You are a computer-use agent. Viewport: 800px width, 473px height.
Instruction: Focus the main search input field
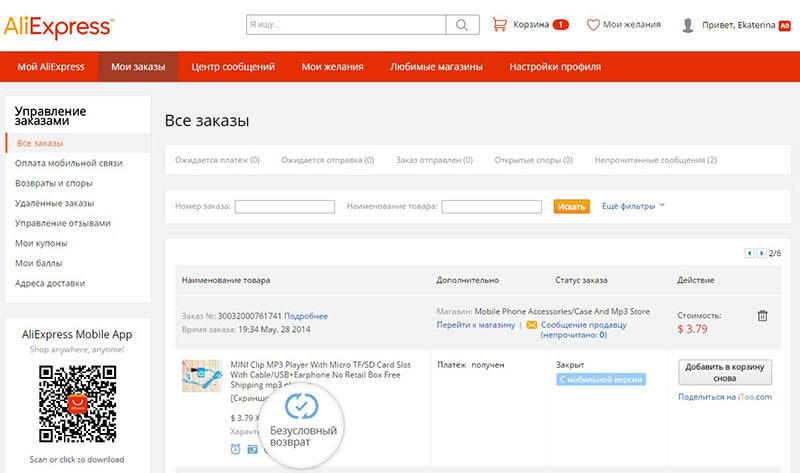pos(346,24)
